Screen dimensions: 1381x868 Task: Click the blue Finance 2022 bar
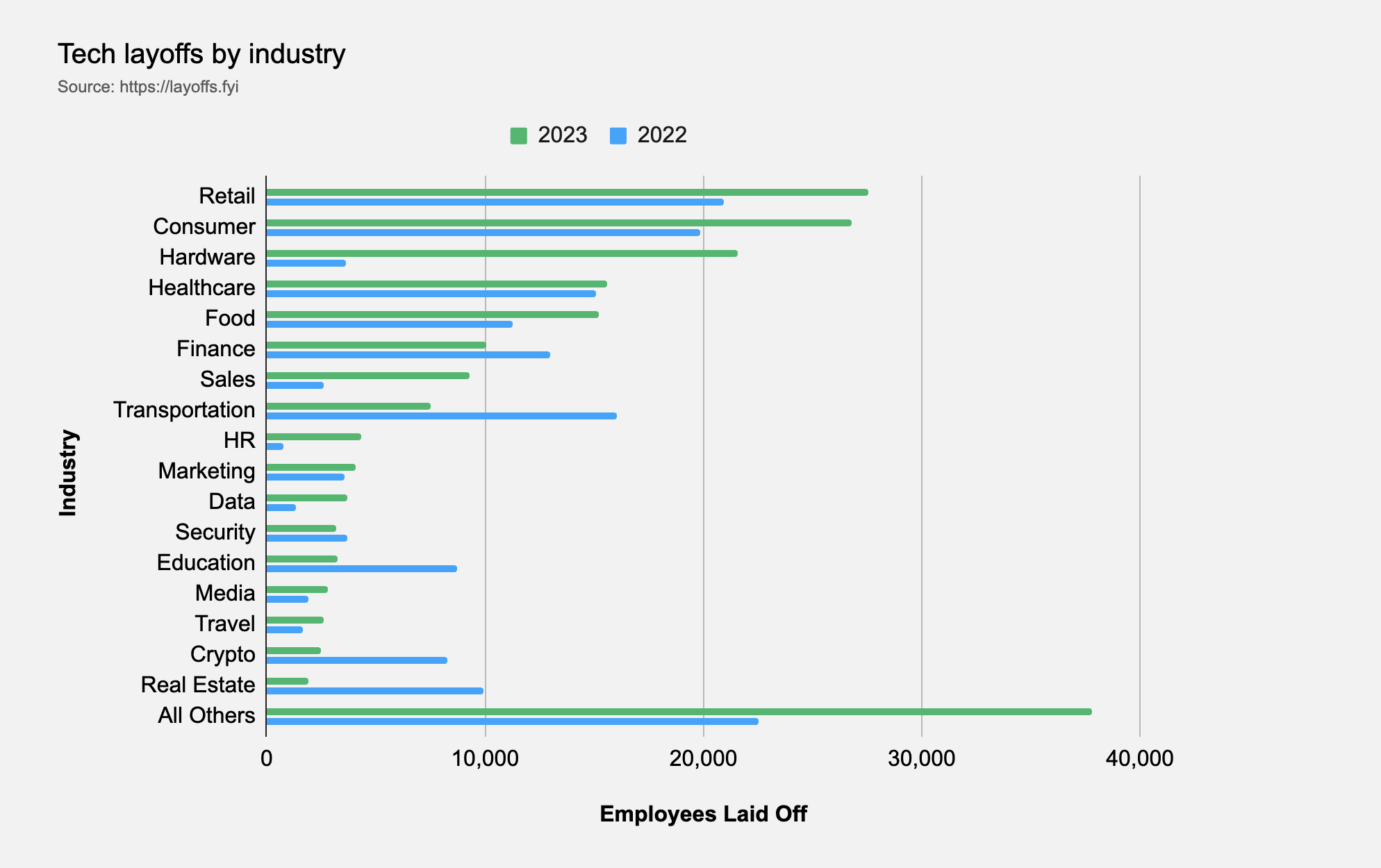(x=407, y=355)
